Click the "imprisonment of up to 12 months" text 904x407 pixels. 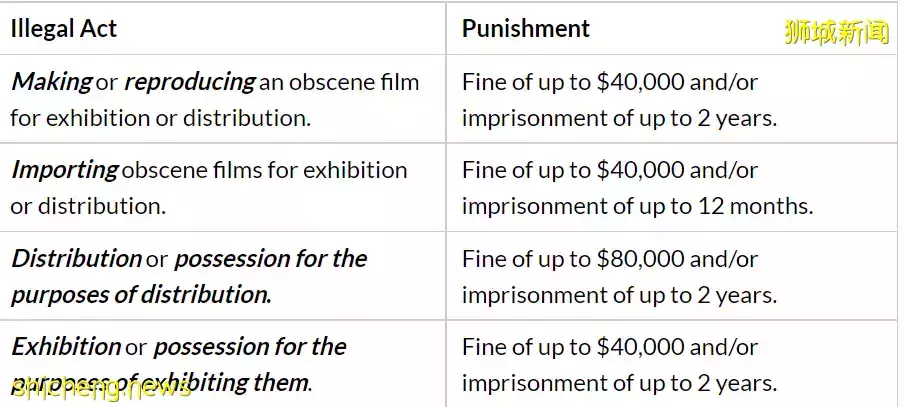pyautogui.click(x=637, y=206)
